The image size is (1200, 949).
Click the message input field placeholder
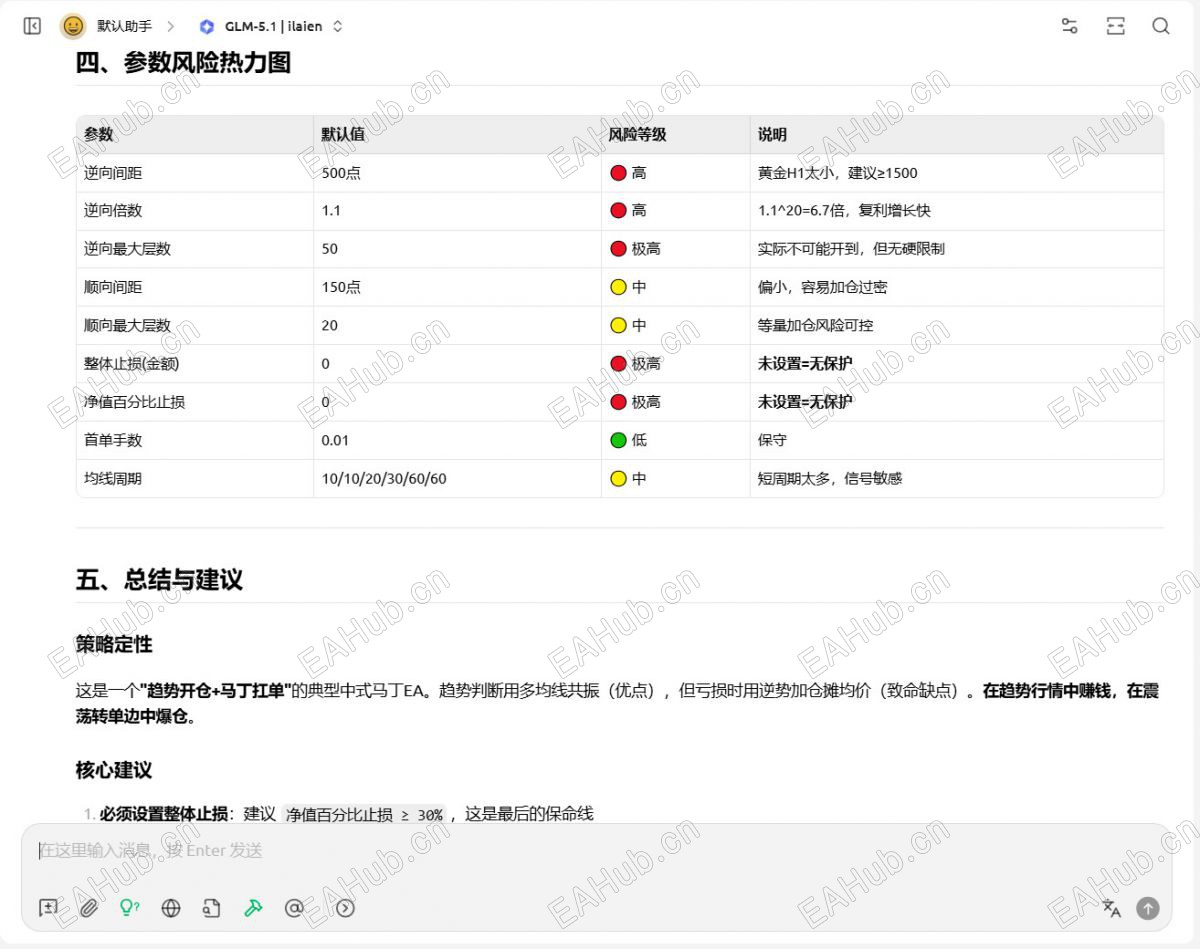tap(150, 851)
